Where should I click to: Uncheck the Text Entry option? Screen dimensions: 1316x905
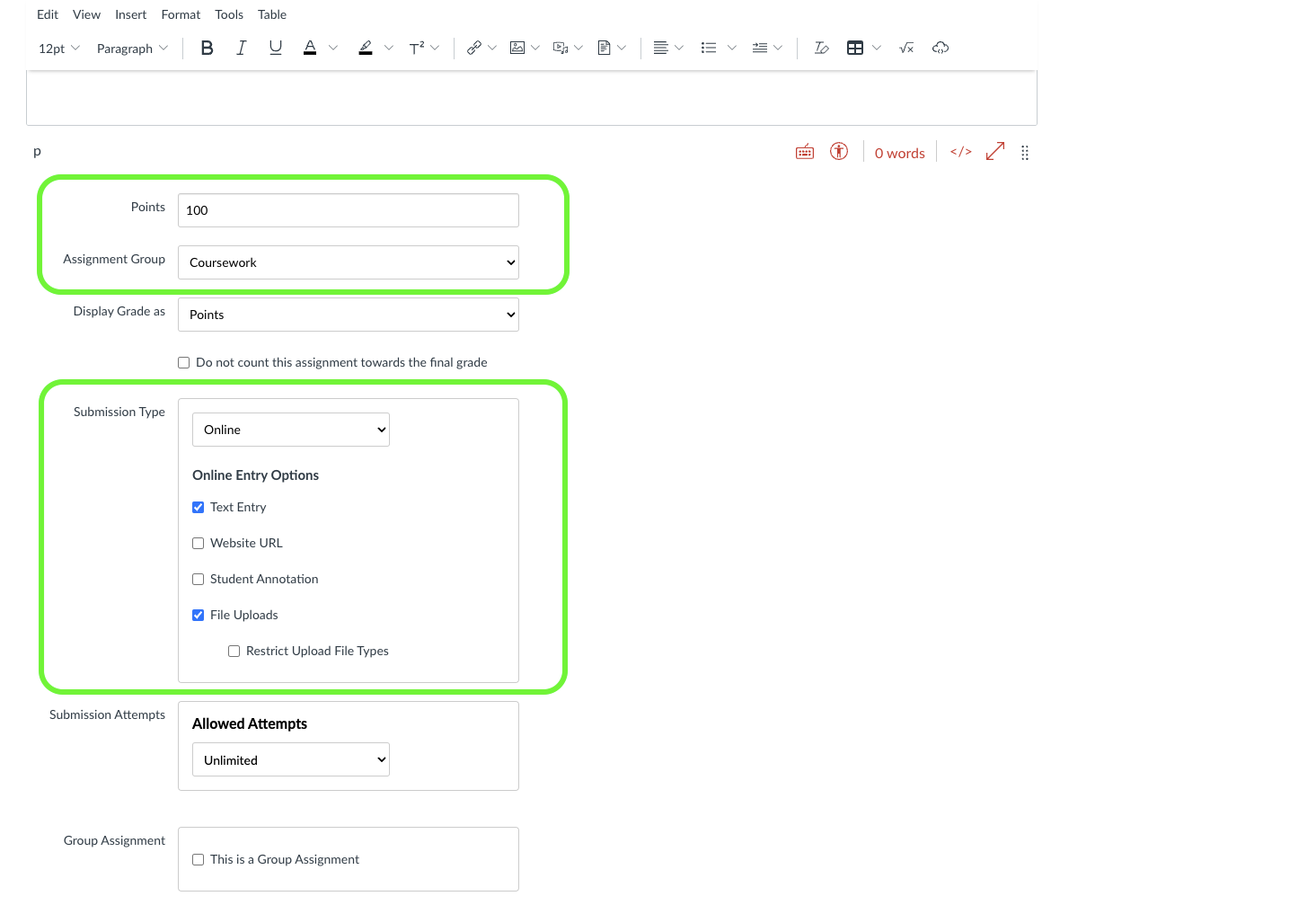(199, 508)
